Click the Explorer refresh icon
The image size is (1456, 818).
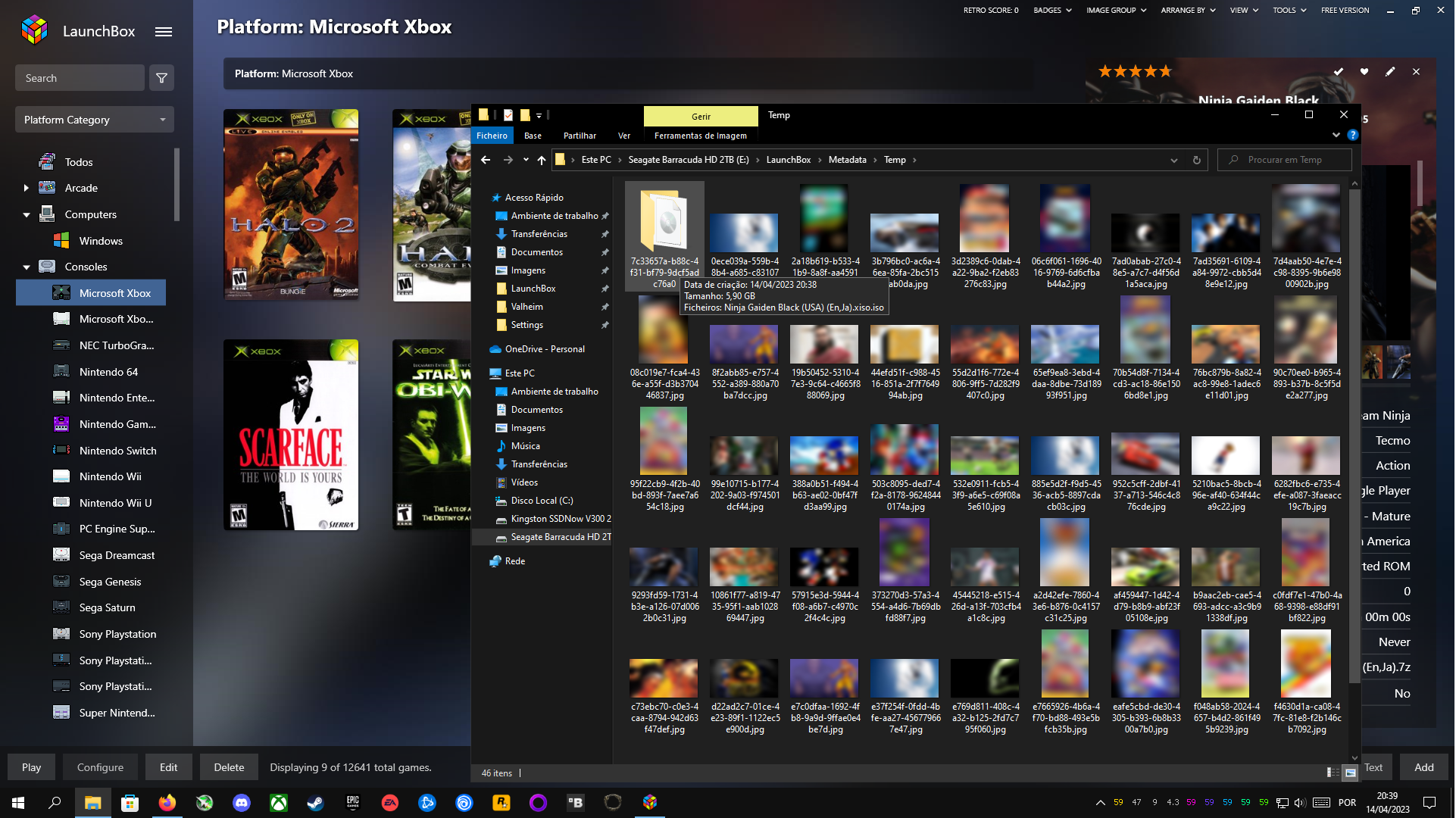pyautogui.click(x=1197, y=160)
